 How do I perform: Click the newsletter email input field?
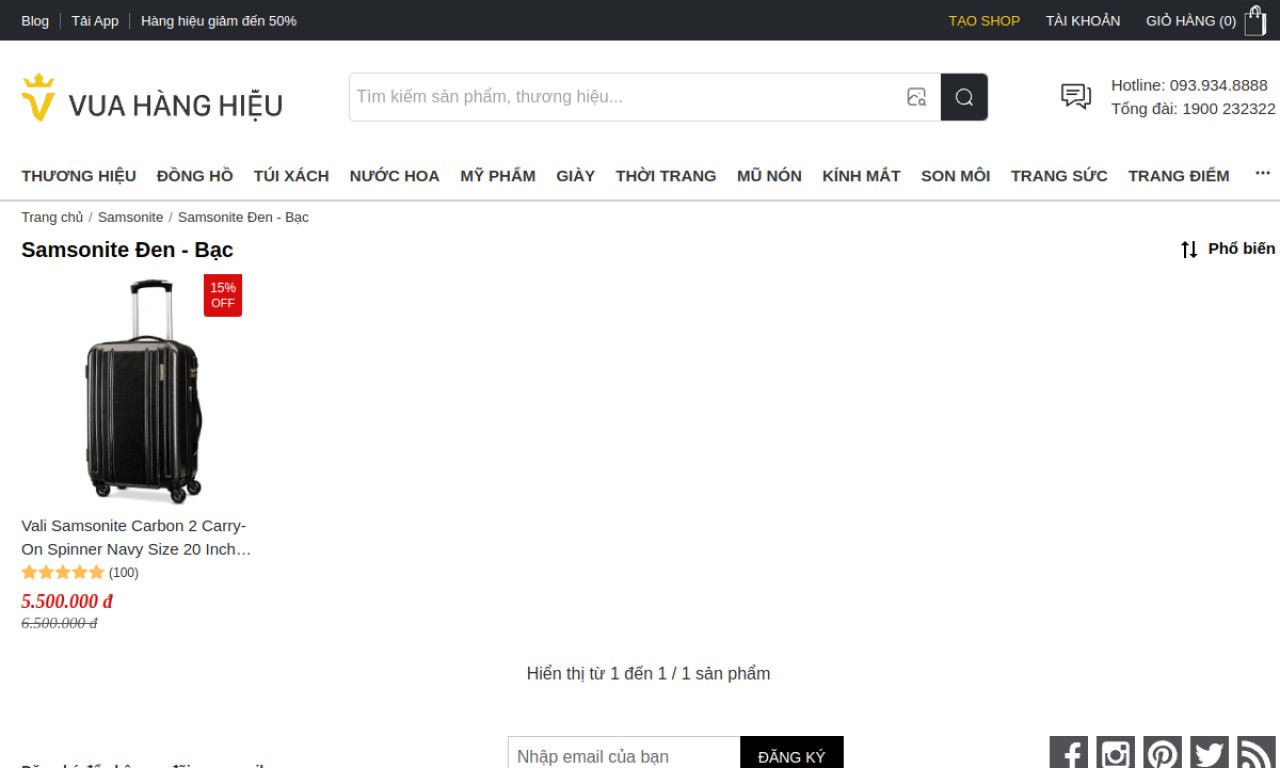click(624, 756)
